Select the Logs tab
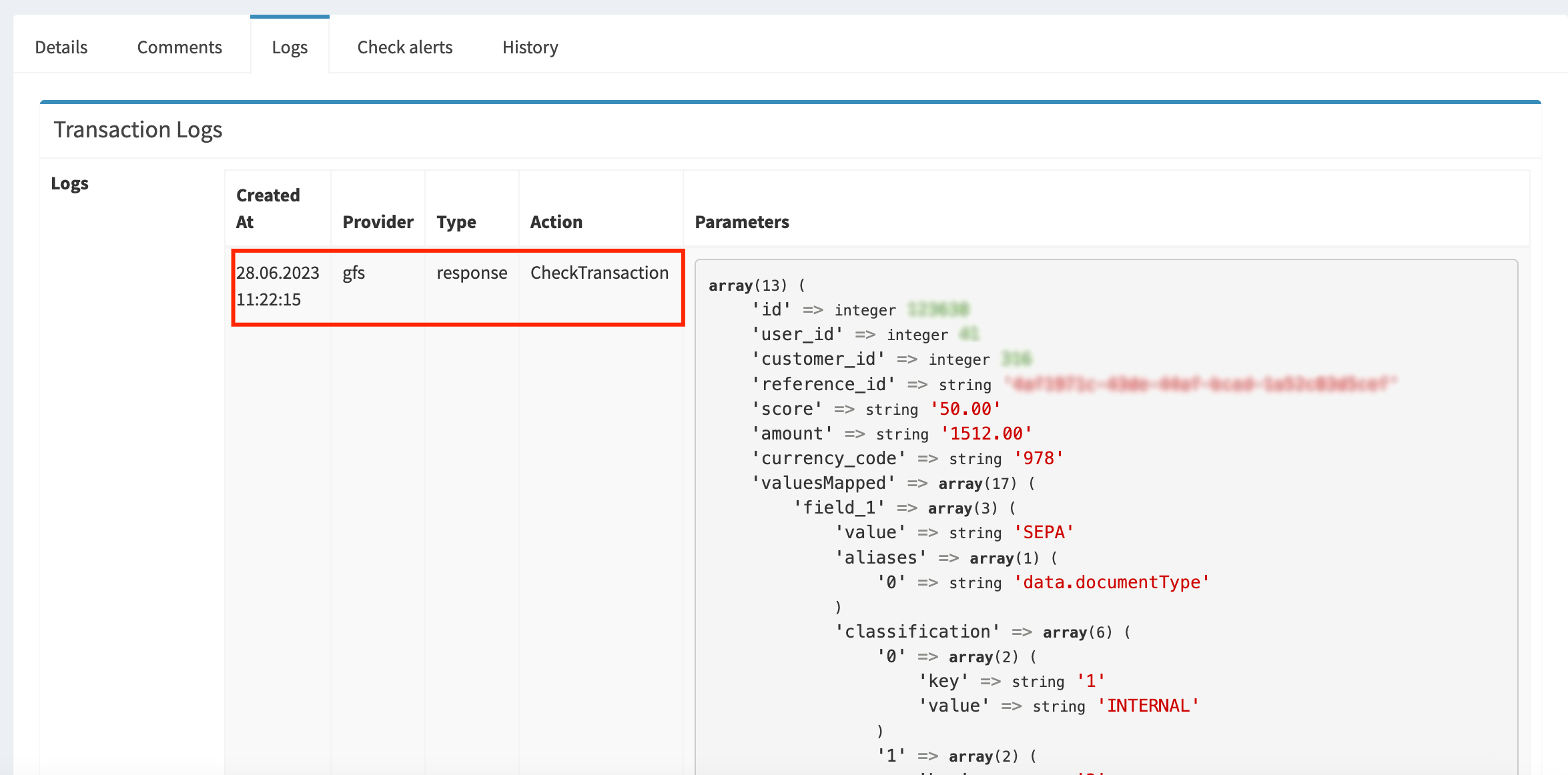This screenshot has width=1568, height=775. coord(290,47)
